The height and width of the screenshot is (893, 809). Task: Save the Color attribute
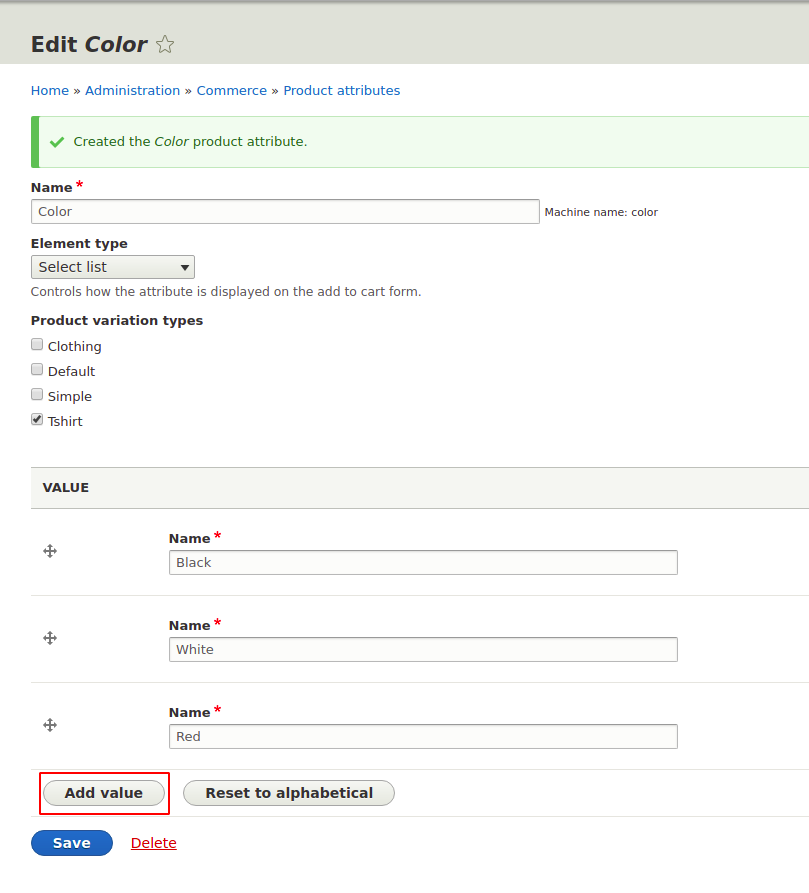(72, 843)
